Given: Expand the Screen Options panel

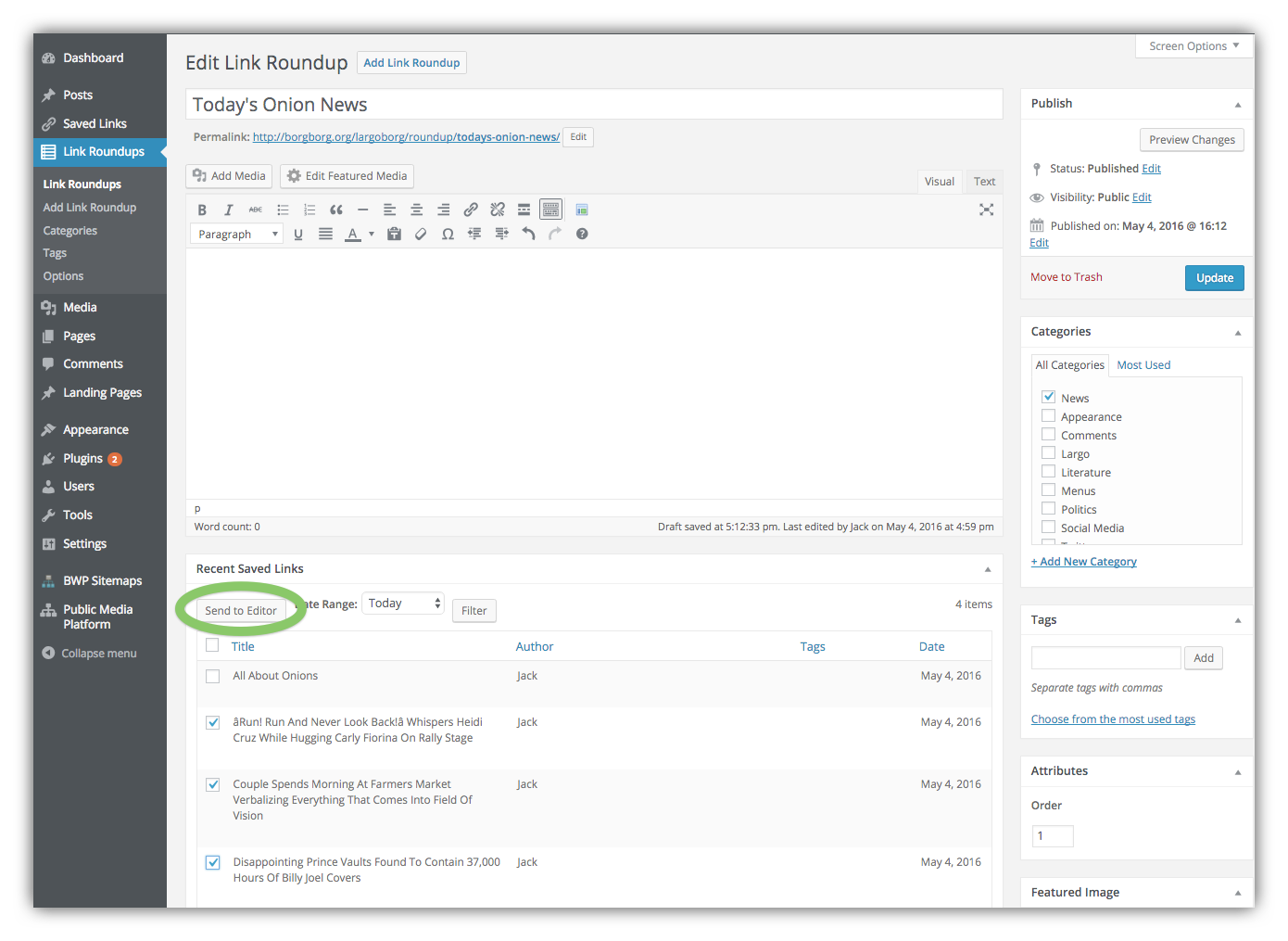Looking at the screenshot, I should click(1194, 46).
